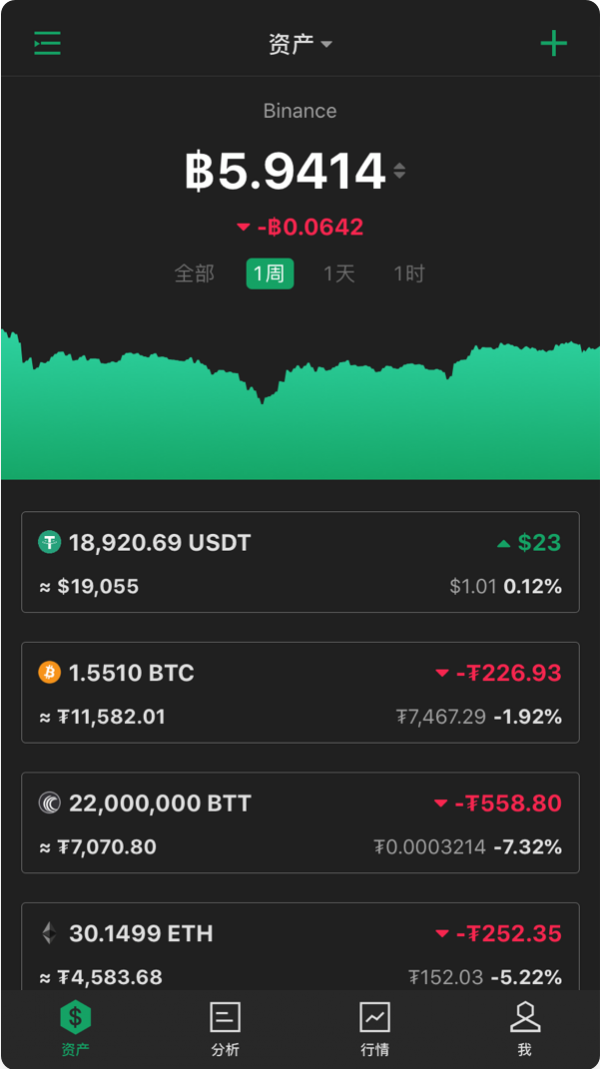Image resolution: width=600 pixels, height=1069 pixels.
Task: Expand the 资产 title dropdown
Action: (x=300, y=44)
